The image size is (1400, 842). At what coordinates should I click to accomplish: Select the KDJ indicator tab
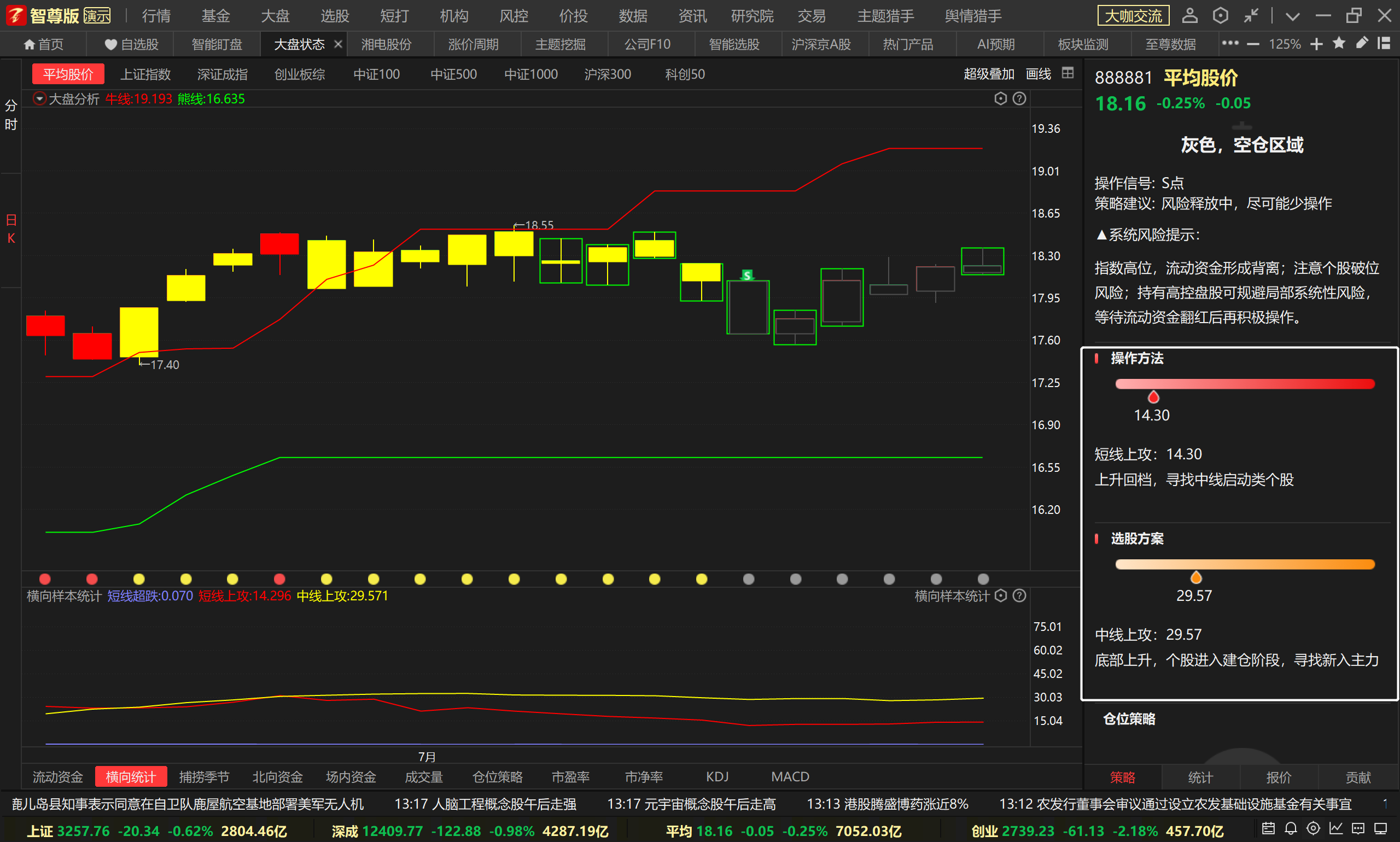[717, 777]
